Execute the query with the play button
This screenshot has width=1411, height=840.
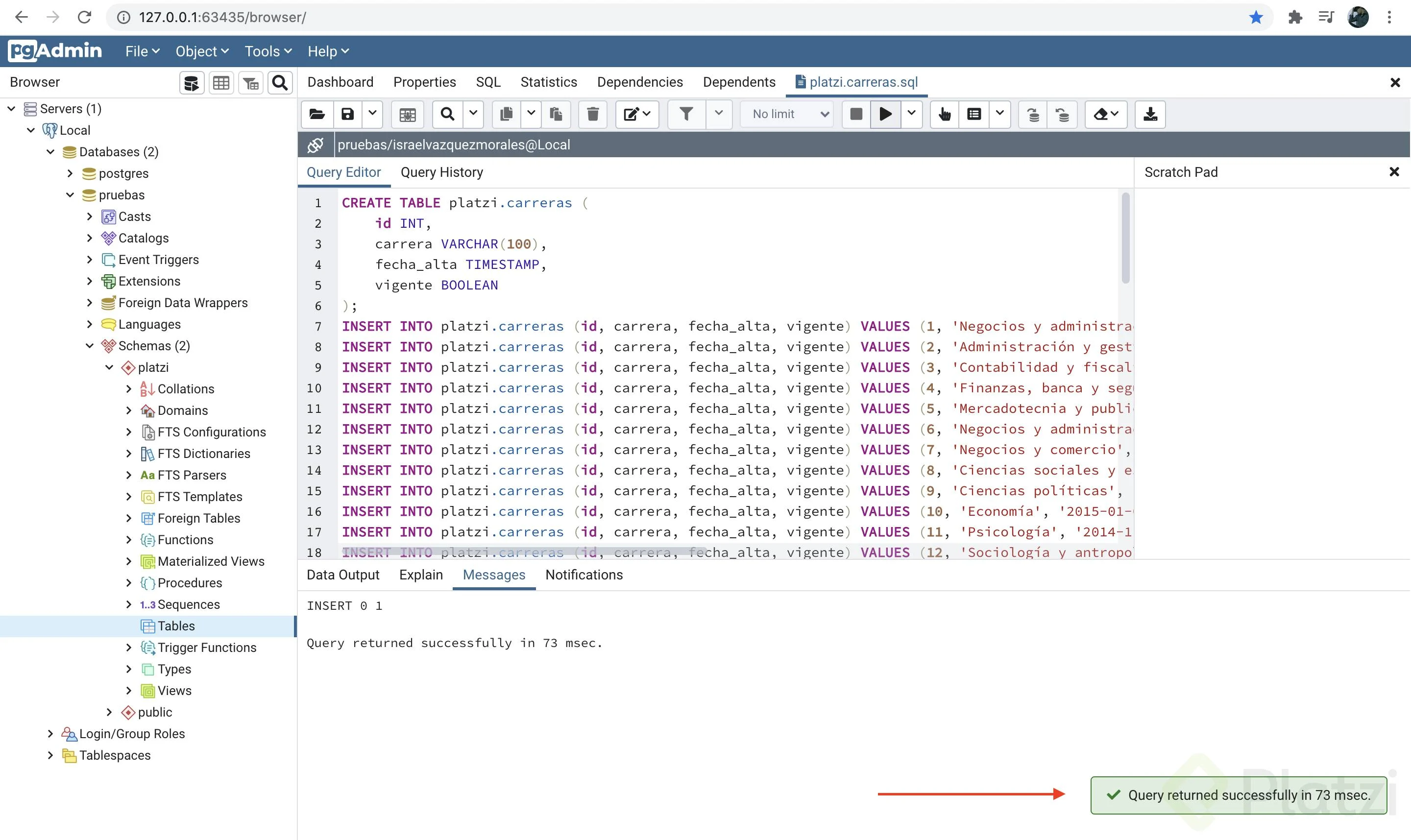[885, 114]
